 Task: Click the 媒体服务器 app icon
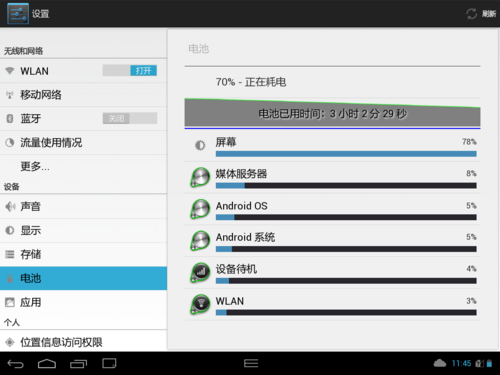pyautogui.click(x=200, y=177)
